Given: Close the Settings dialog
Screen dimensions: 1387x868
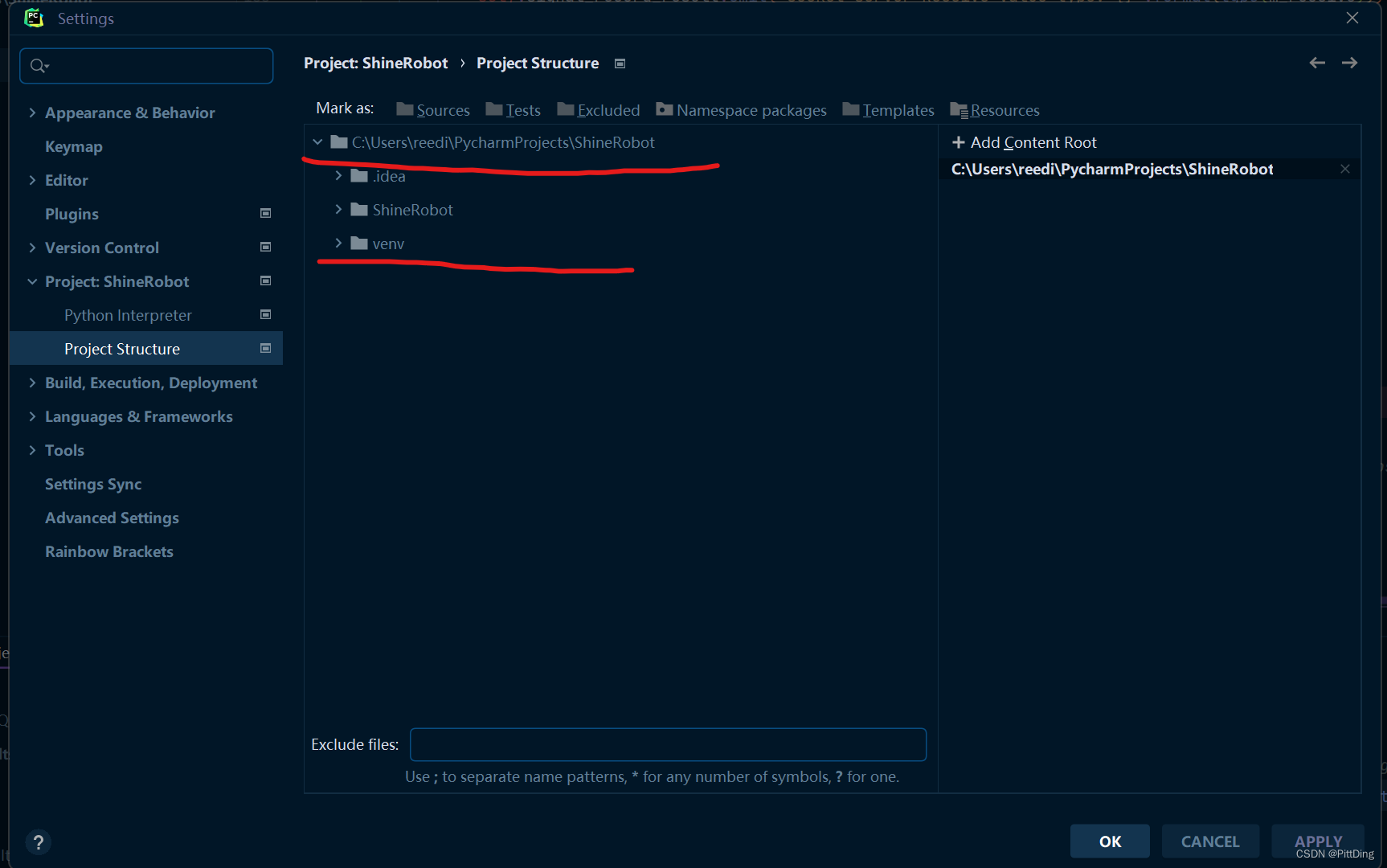Looking at the screenshot, I should (1352, 18).
